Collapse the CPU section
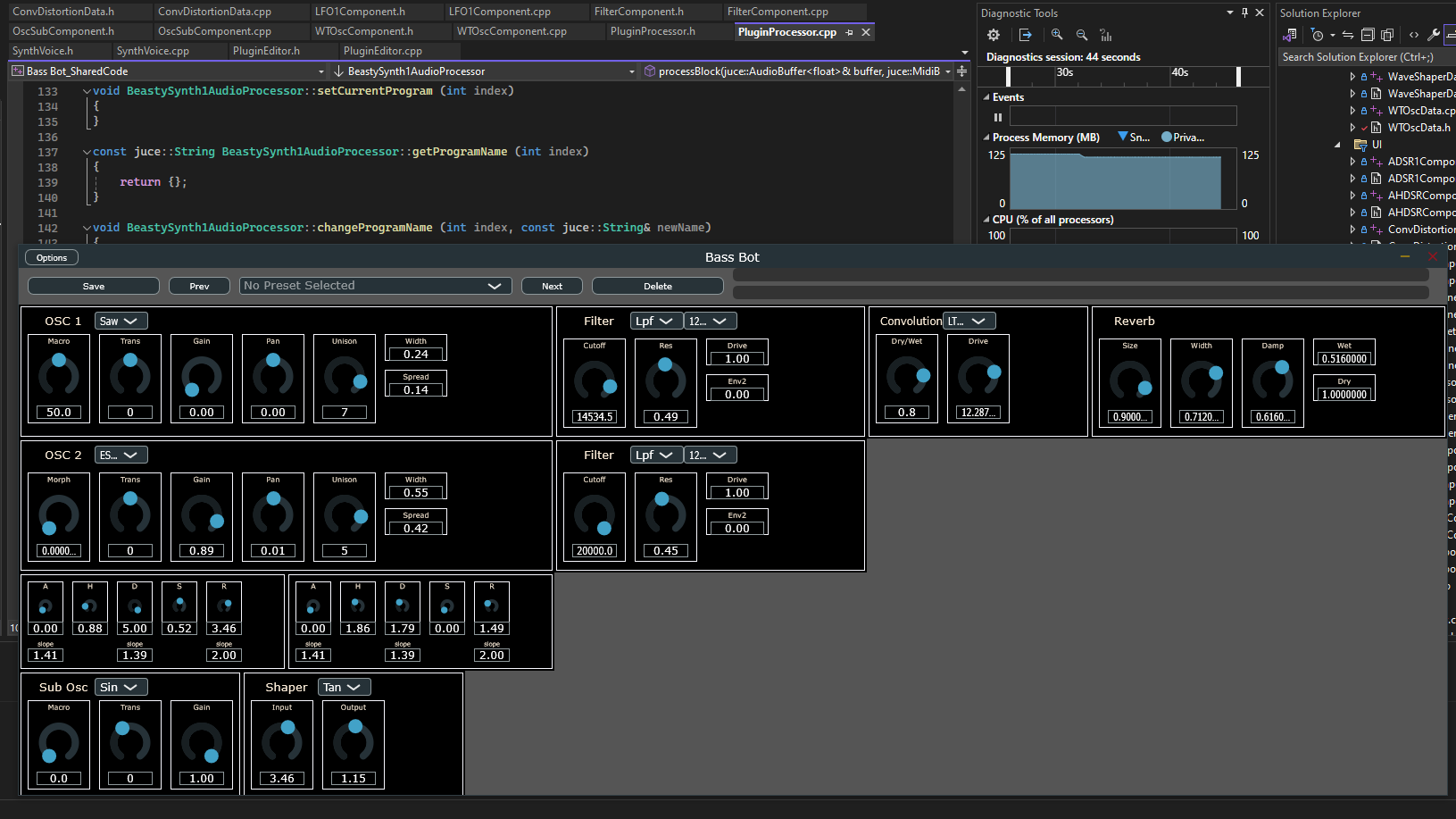 (986, 220)
